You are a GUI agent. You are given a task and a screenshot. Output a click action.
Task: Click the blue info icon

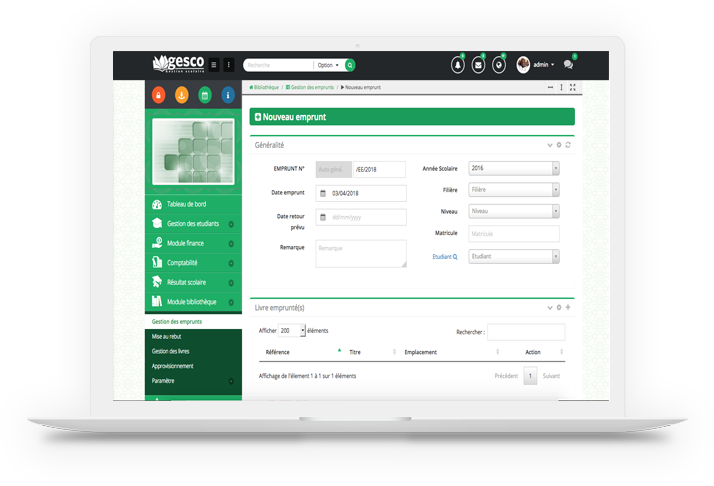click(x=228, y=95)
